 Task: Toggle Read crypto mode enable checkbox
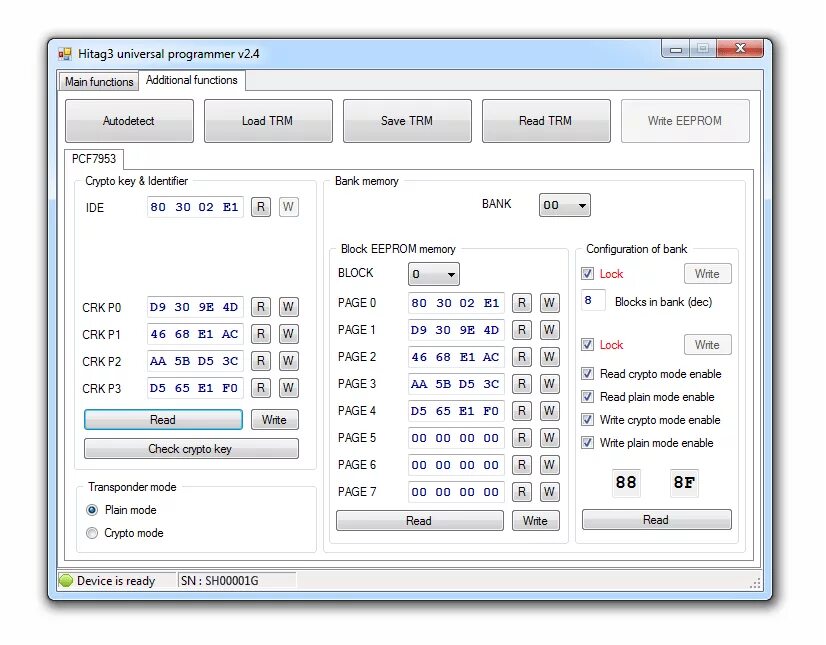pyautogui.click(x=587, y=374)
